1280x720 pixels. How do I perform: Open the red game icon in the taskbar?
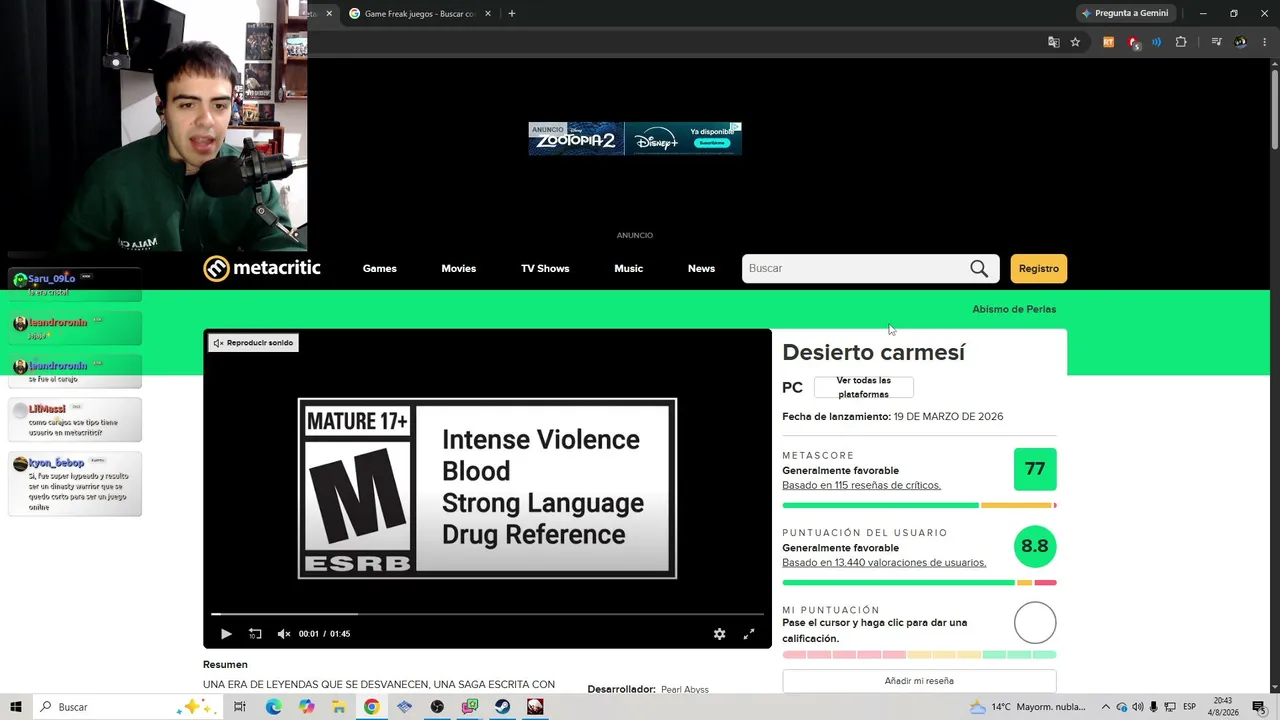tap(535, 707)
